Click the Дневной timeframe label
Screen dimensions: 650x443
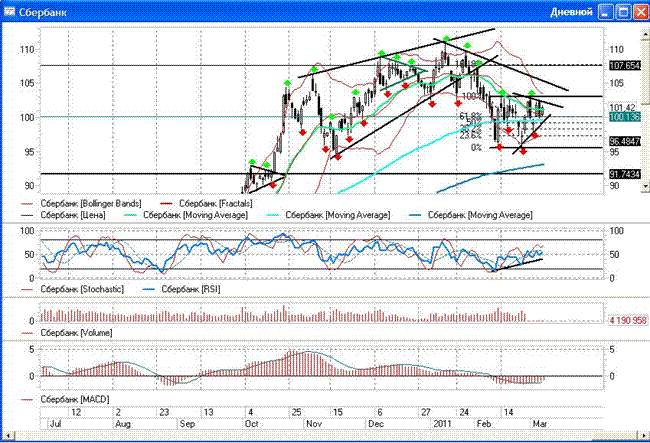[x=571, y=12]
